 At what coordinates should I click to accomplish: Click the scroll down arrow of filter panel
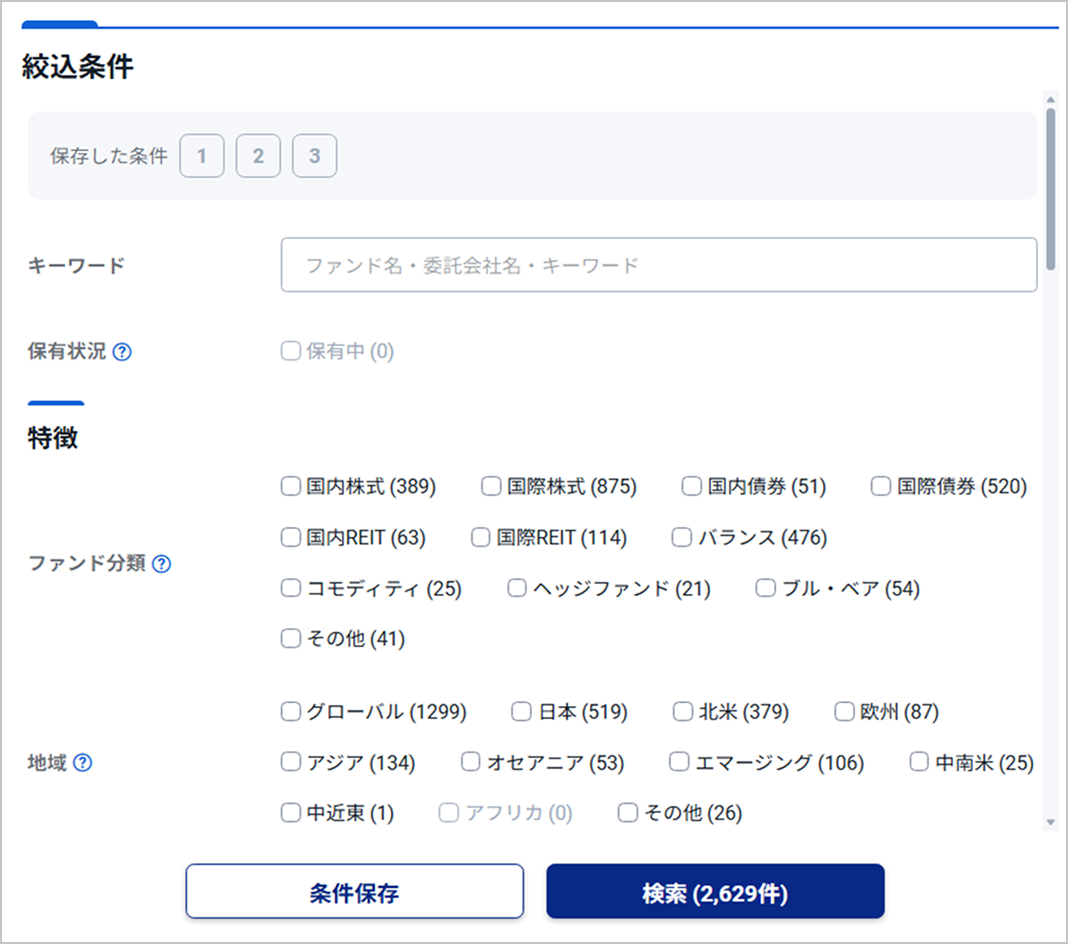[x=1050, y=821]
